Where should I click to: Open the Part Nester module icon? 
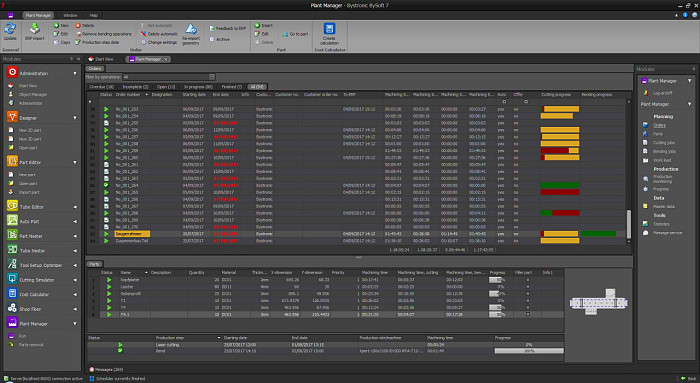[12, 235]
